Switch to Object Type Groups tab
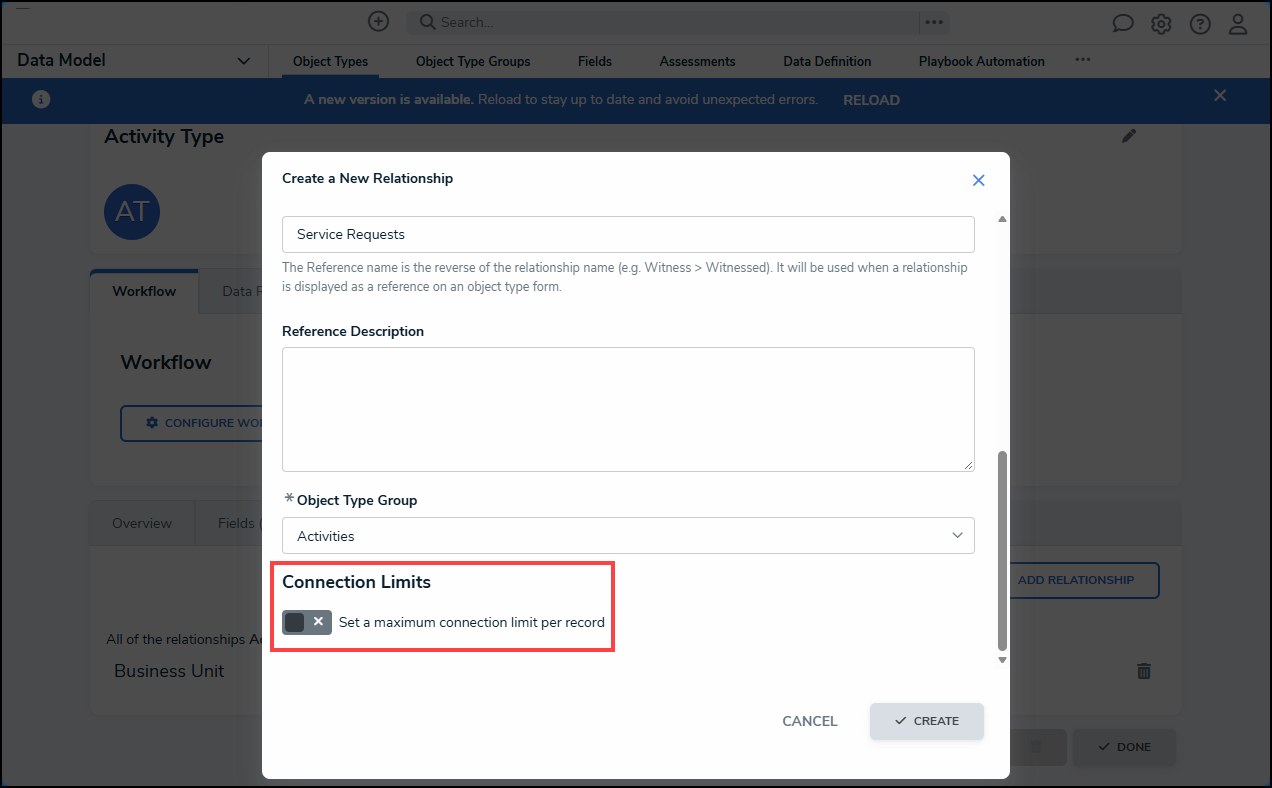This screenshot has width=1272, height=788. [473, 61]
